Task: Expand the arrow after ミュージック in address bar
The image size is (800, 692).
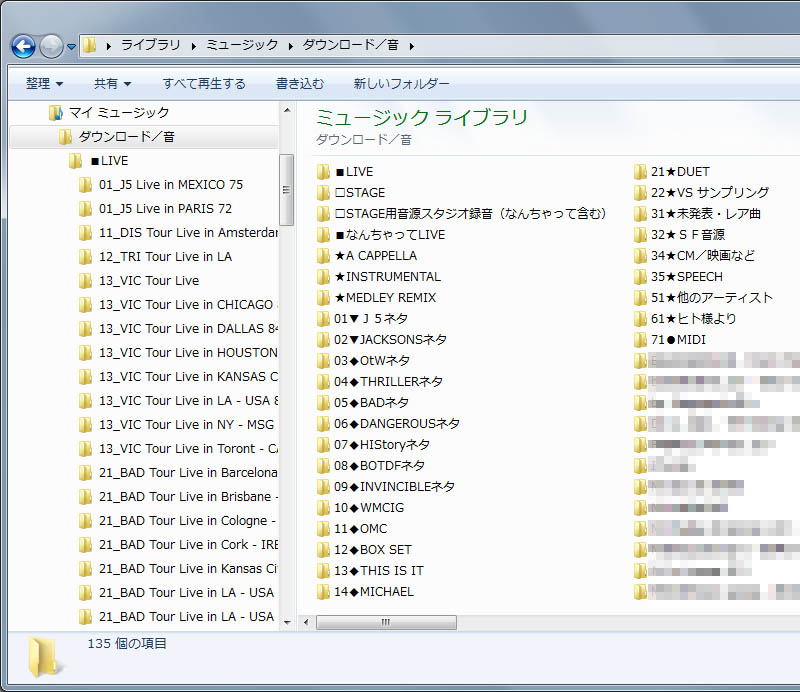Action: (x=193, y=46)
